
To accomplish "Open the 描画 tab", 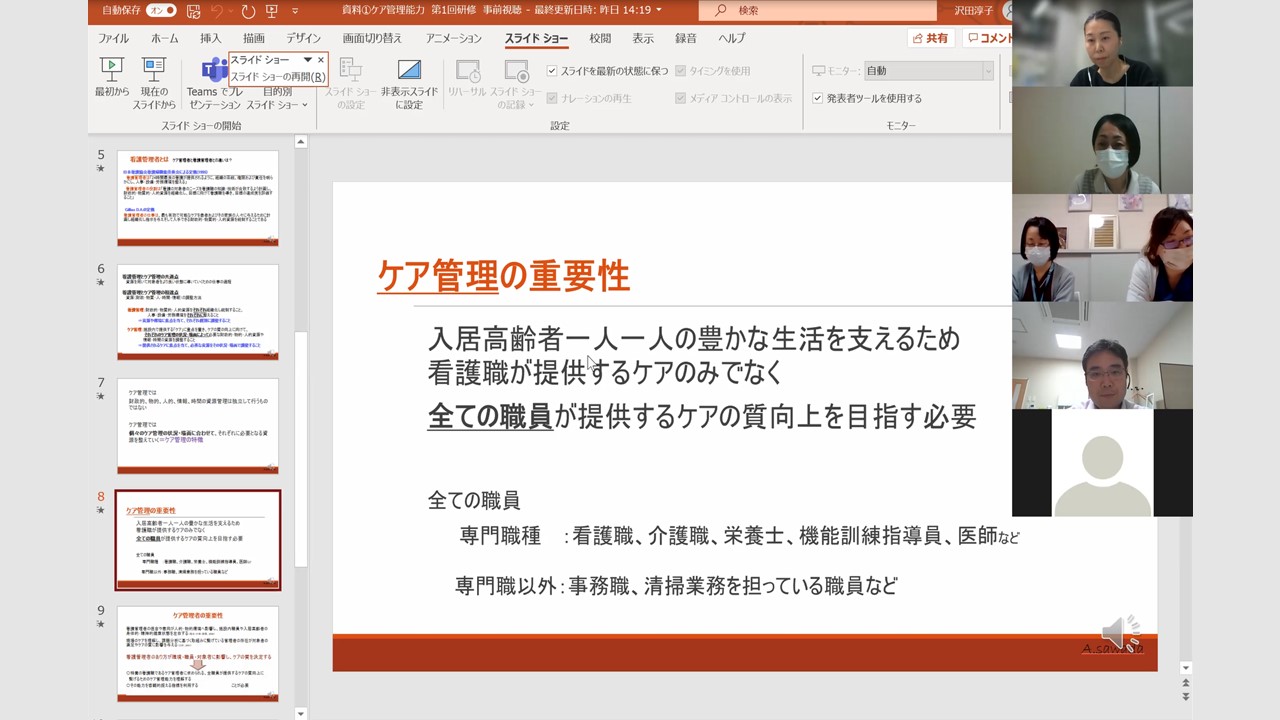I will click(x=254, y=38).
